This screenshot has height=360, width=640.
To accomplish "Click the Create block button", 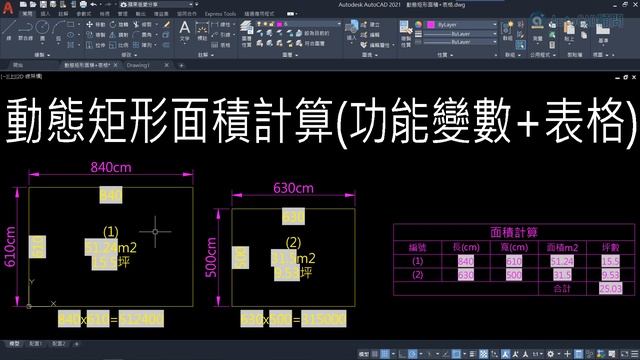I will [x=370, y=25].
